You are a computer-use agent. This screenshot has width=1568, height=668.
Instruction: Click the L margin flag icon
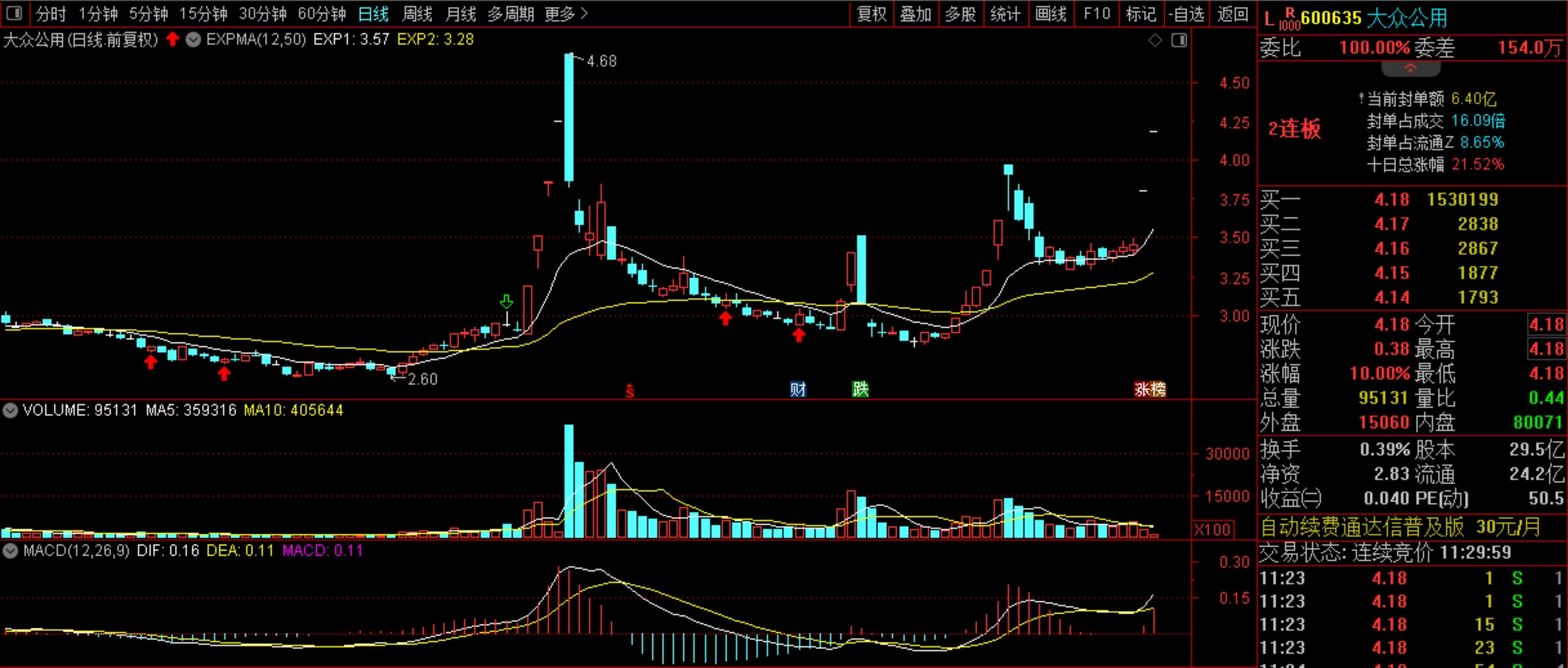(x=1269, y=19)
